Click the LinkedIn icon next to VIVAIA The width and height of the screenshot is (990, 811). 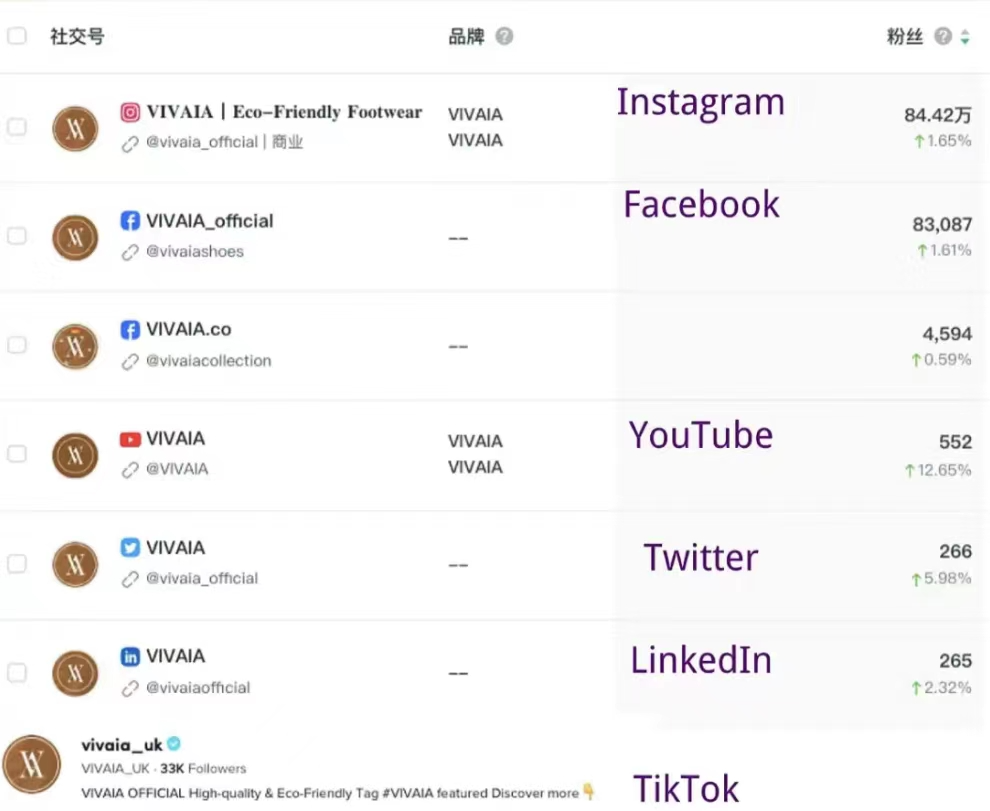[130, 657]
